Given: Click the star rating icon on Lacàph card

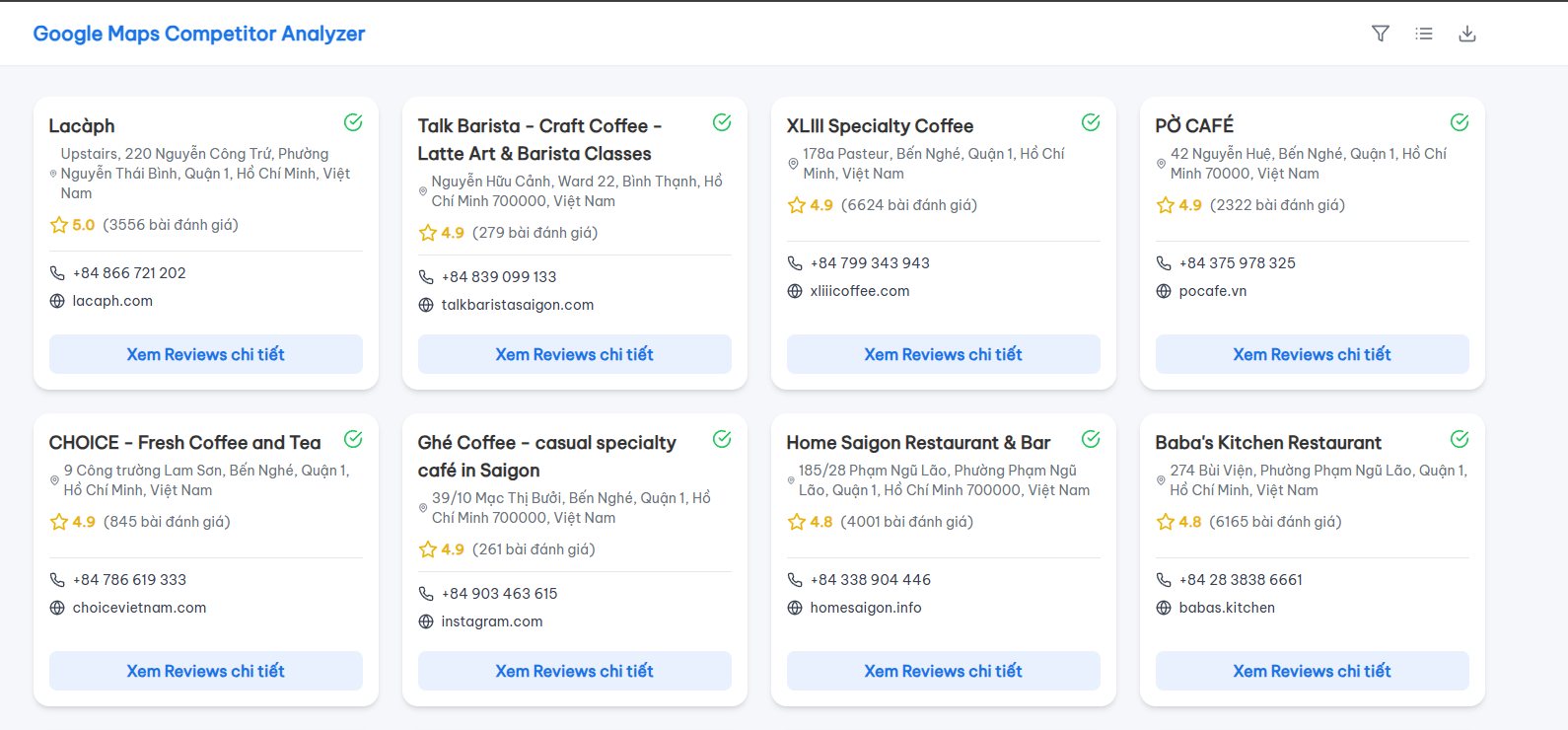Looking at the screenshot, I should [x=59, y=225].
